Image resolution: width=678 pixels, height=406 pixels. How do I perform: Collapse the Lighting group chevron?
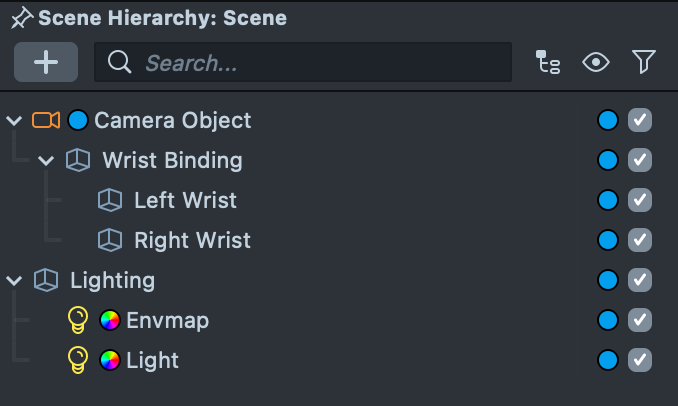pos(14,281)
